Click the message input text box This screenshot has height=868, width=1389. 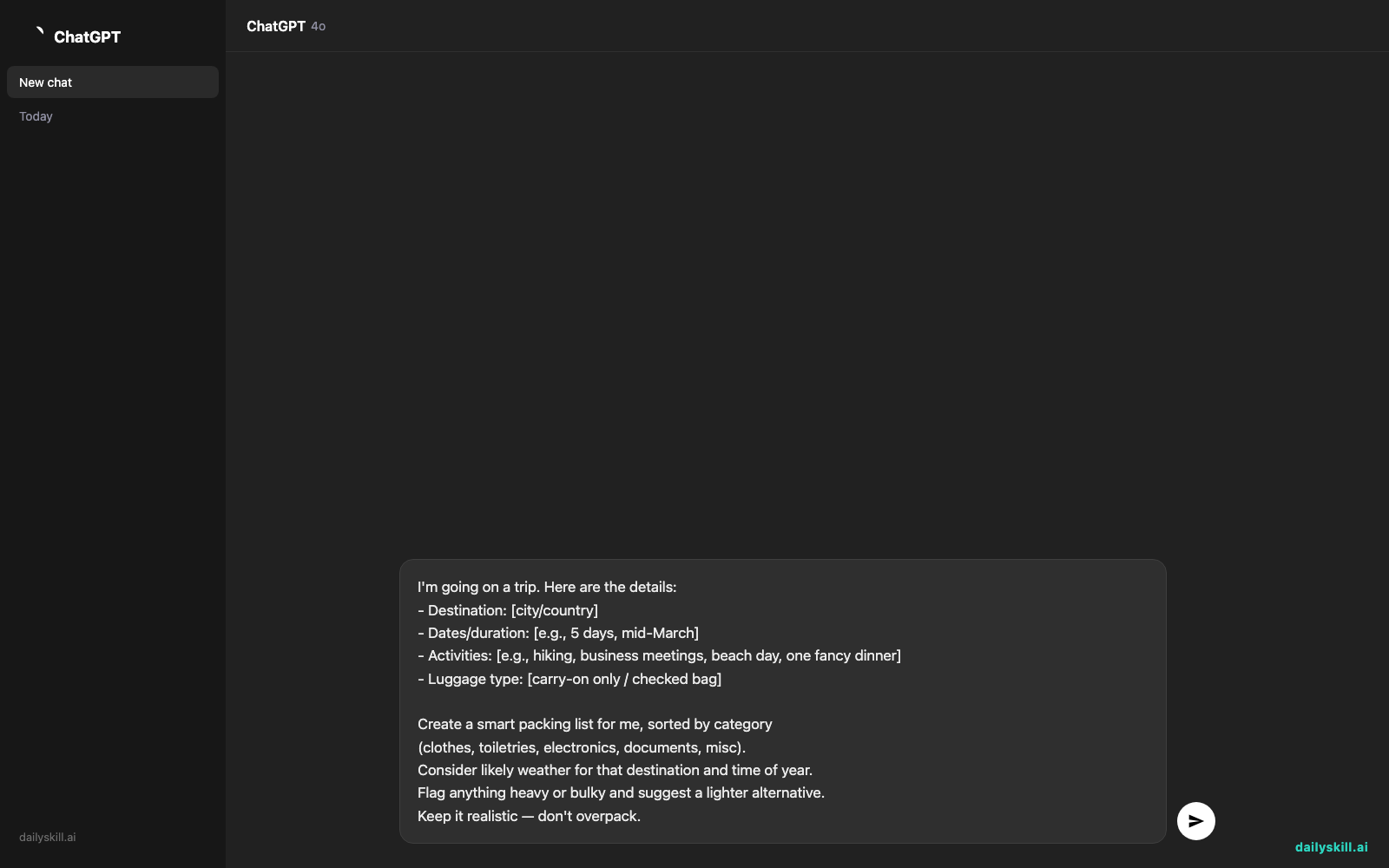coord(782,701)
